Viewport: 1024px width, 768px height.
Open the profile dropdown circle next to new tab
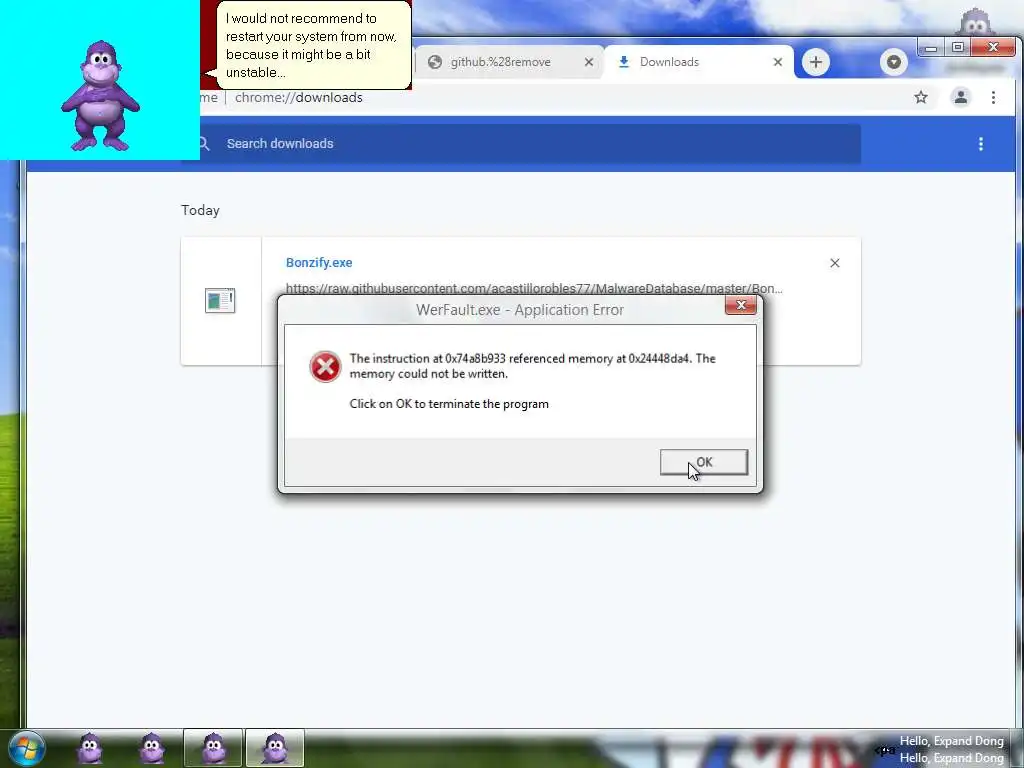(893, 62)
